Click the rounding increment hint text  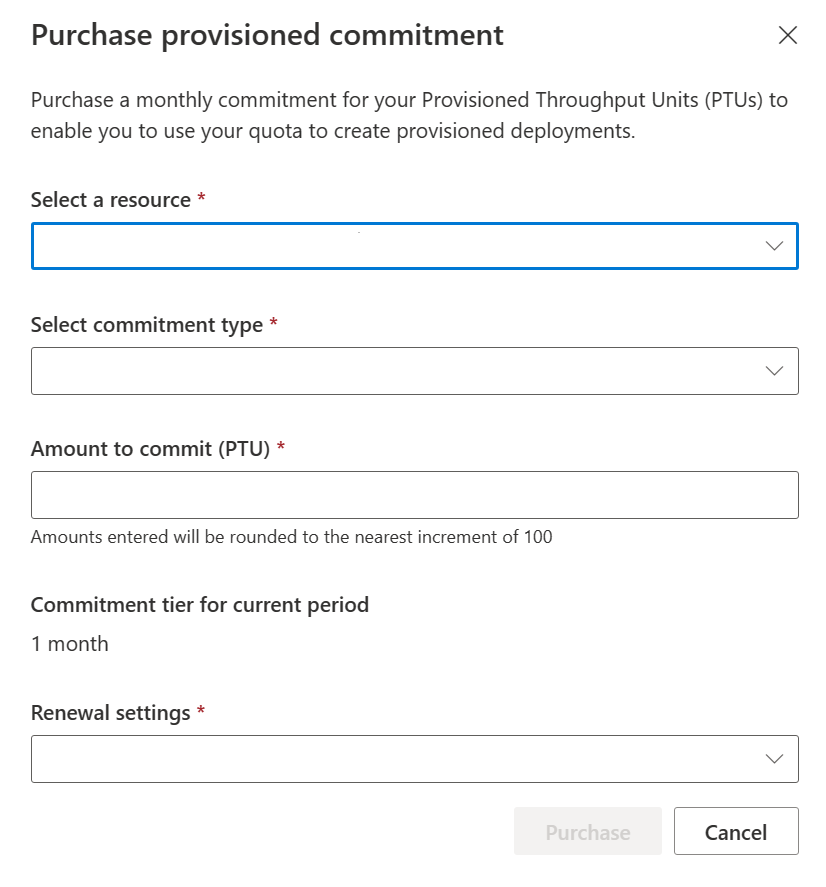tap(291, 537)
